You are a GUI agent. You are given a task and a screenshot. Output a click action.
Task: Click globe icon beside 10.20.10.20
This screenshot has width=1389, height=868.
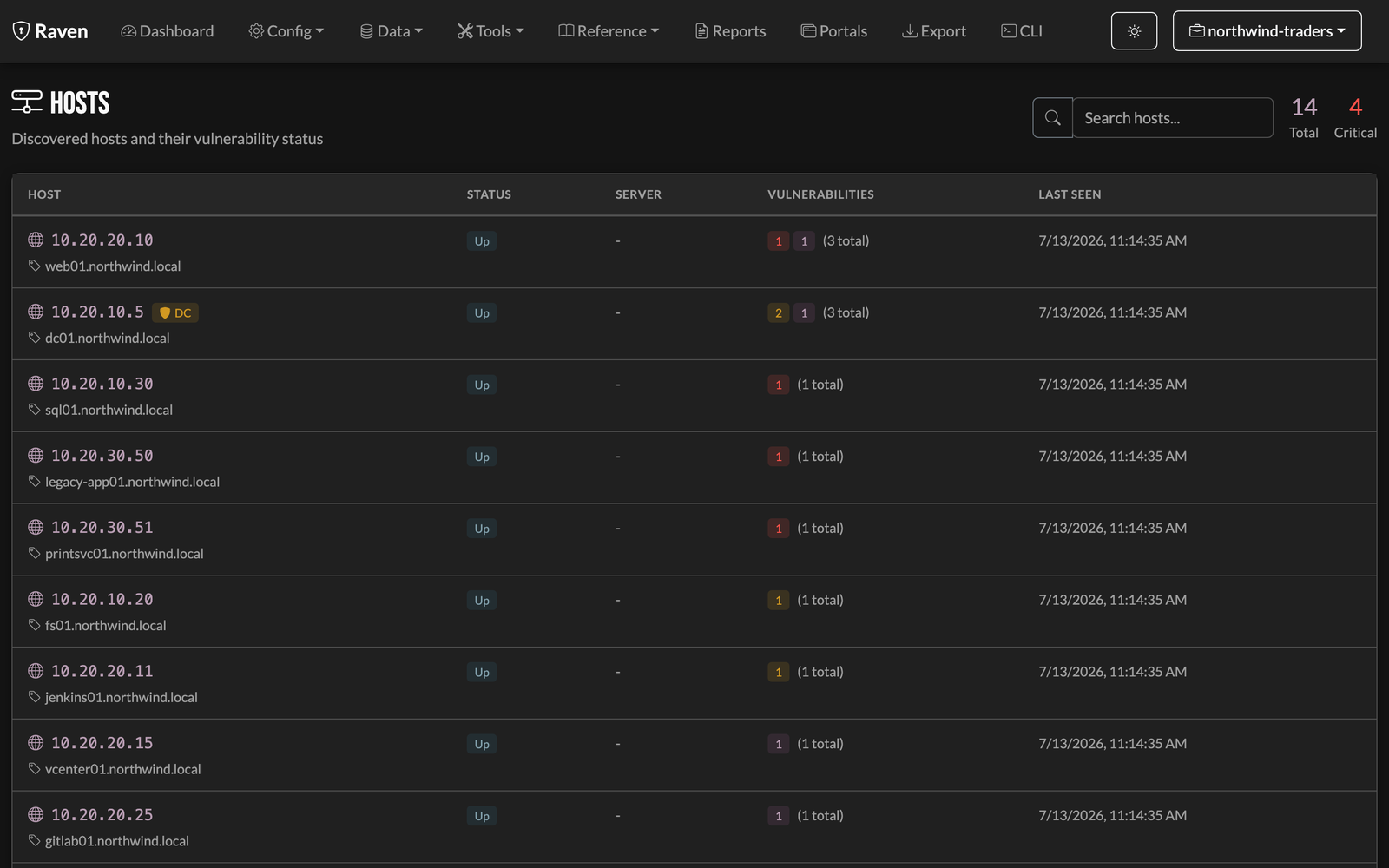[36, 599]
